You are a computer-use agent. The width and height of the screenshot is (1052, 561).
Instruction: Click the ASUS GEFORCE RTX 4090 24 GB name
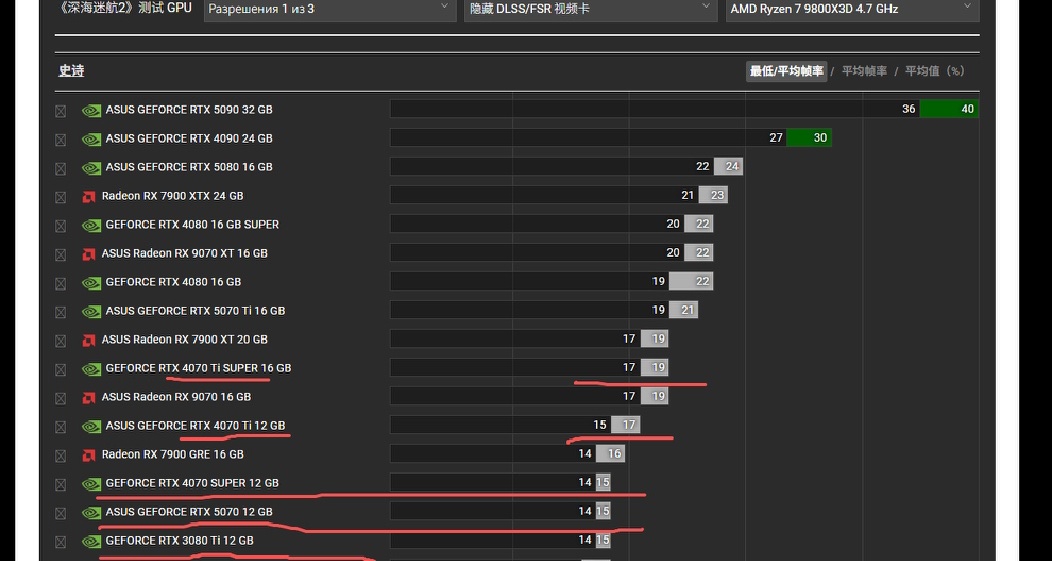189,138
